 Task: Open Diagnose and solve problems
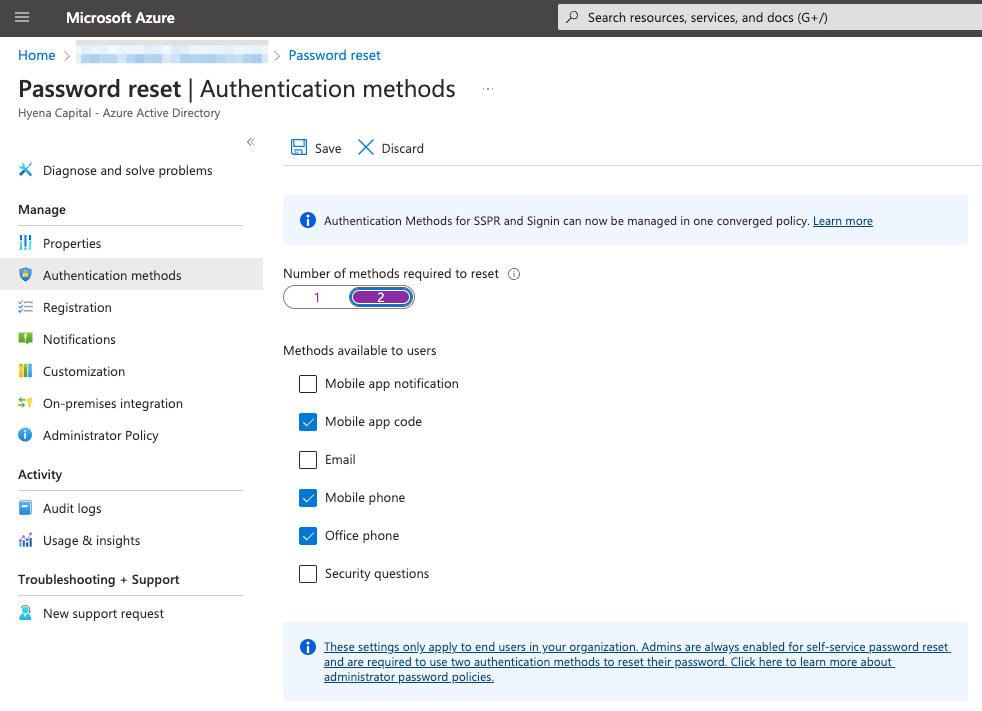[x=128, y=170]
